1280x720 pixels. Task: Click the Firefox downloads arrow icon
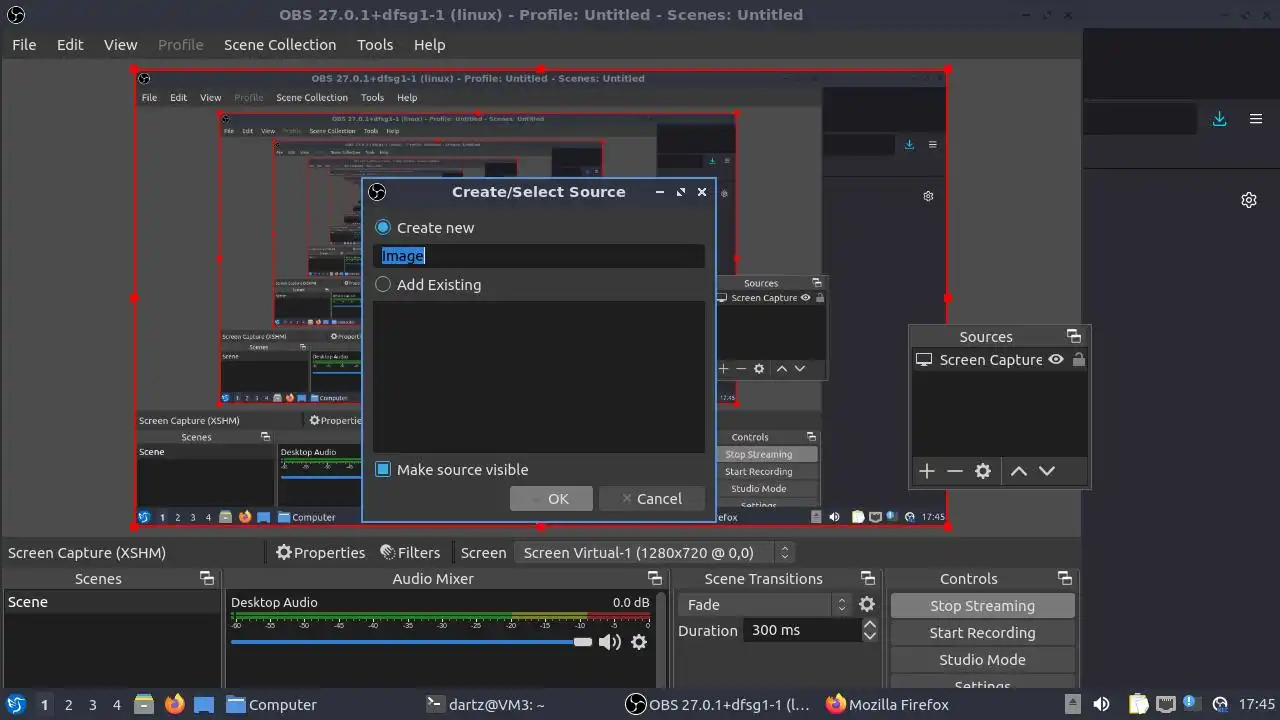(x=1219, y=118)
